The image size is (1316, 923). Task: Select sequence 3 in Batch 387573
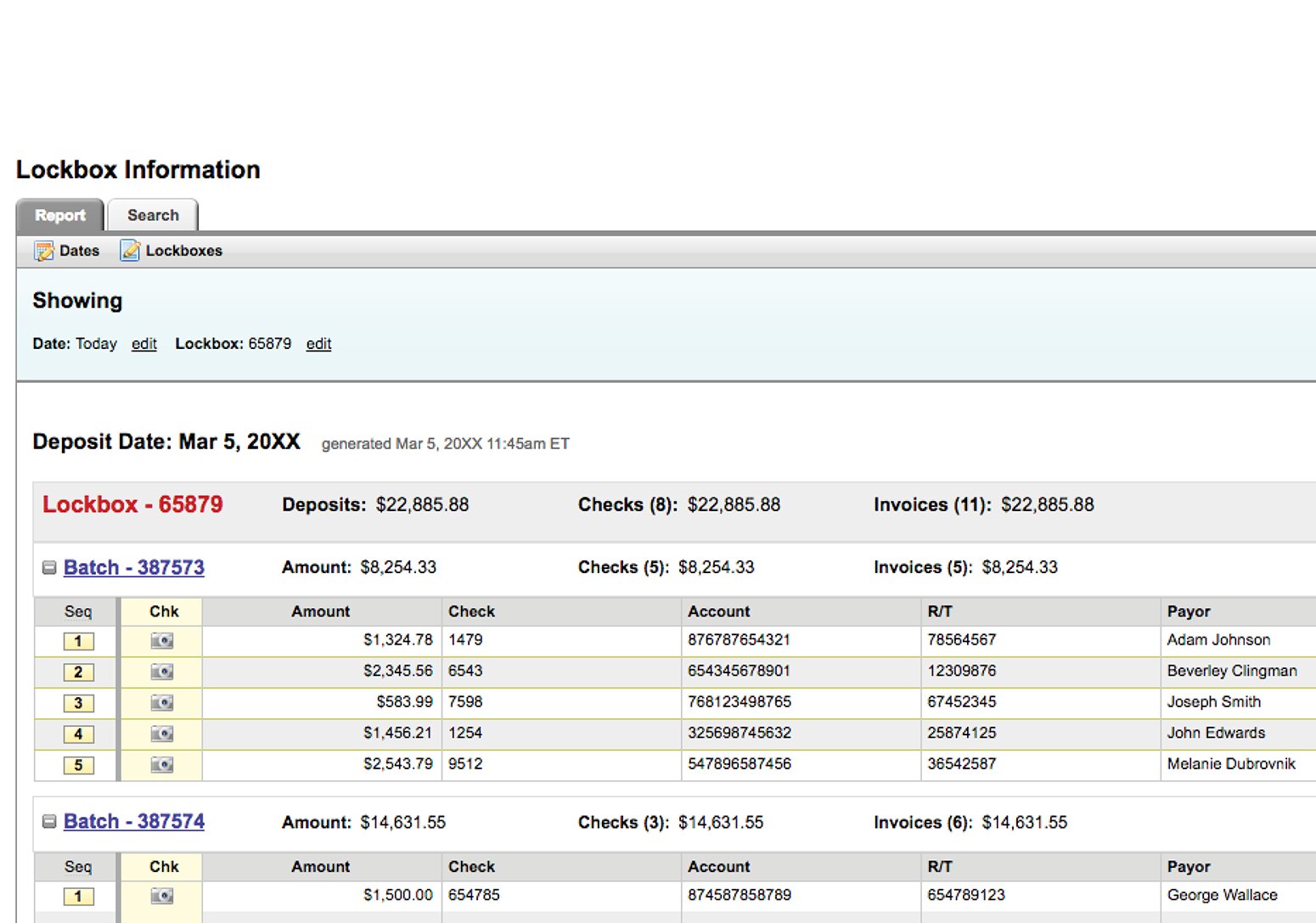click(x=77, y=702)
